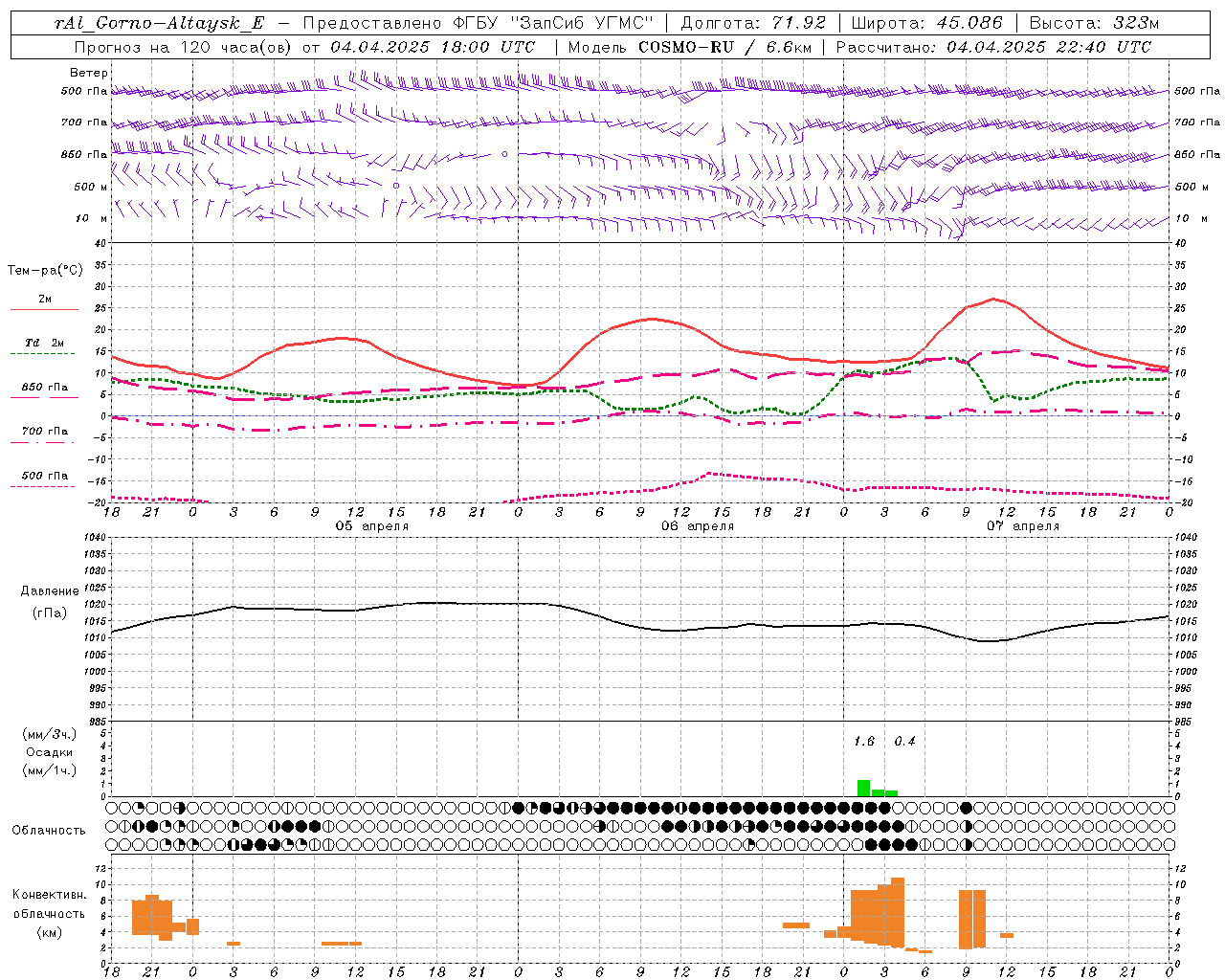1225x980 pixels.
Task: Click the (мм/1ч.) precipitation unit label
Action: tap(49, 770)
